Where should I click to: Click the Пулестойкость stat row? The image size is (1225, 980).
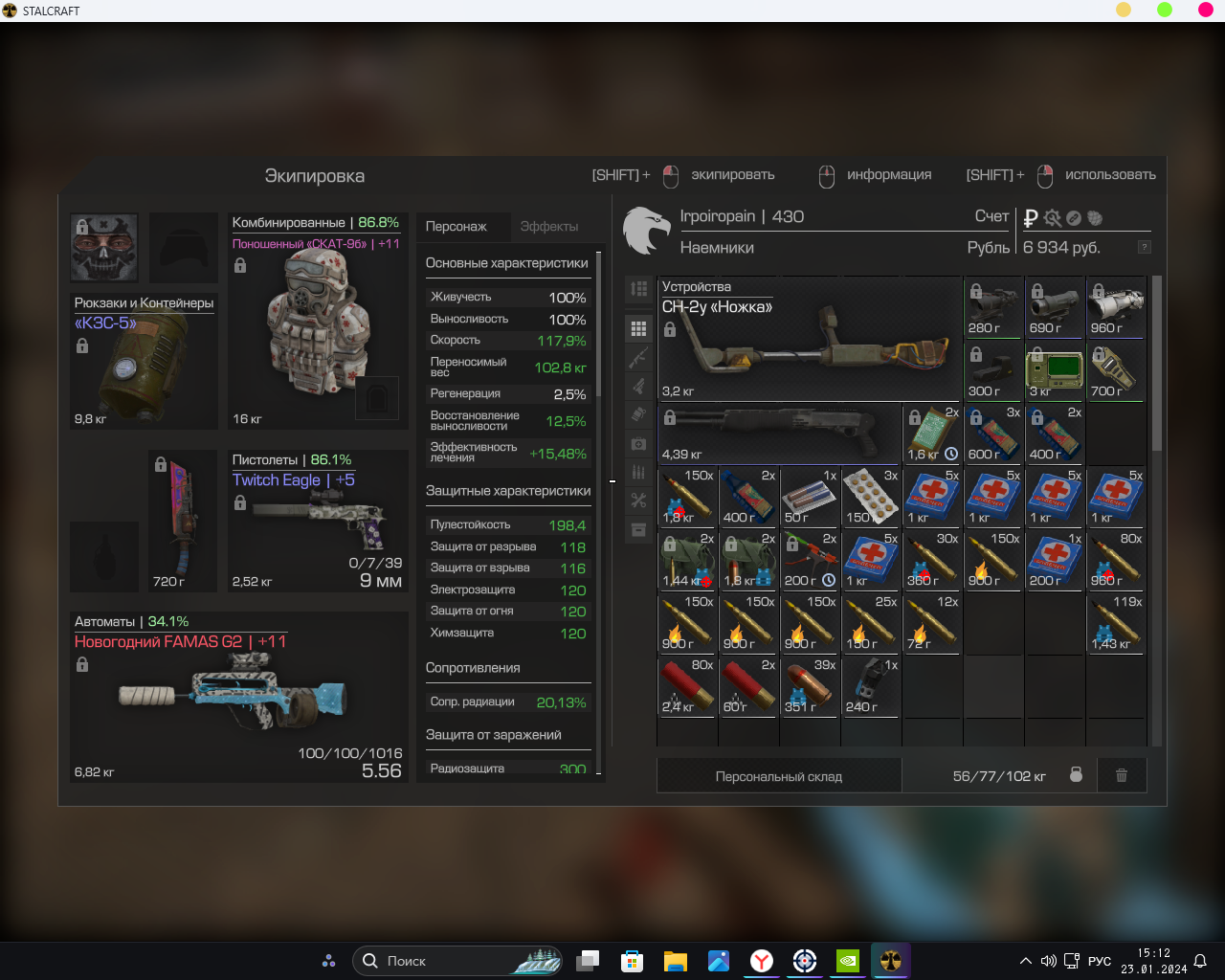508,524
